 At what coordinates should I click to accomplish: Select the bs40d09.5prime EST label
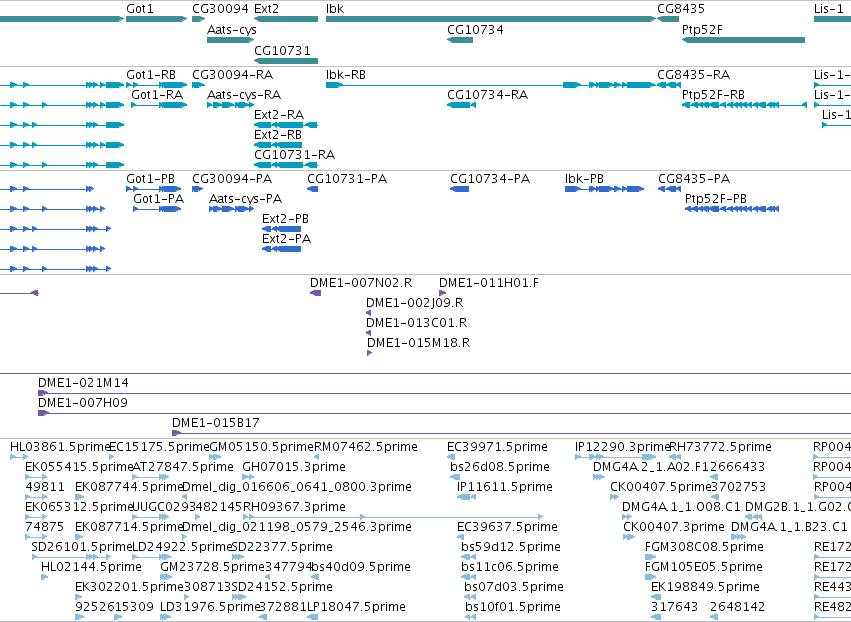click(361, 568)
